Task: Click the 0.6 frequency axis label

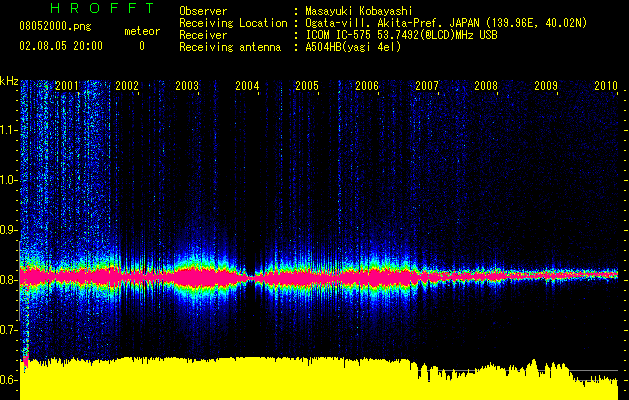Action: coord(9,380)
